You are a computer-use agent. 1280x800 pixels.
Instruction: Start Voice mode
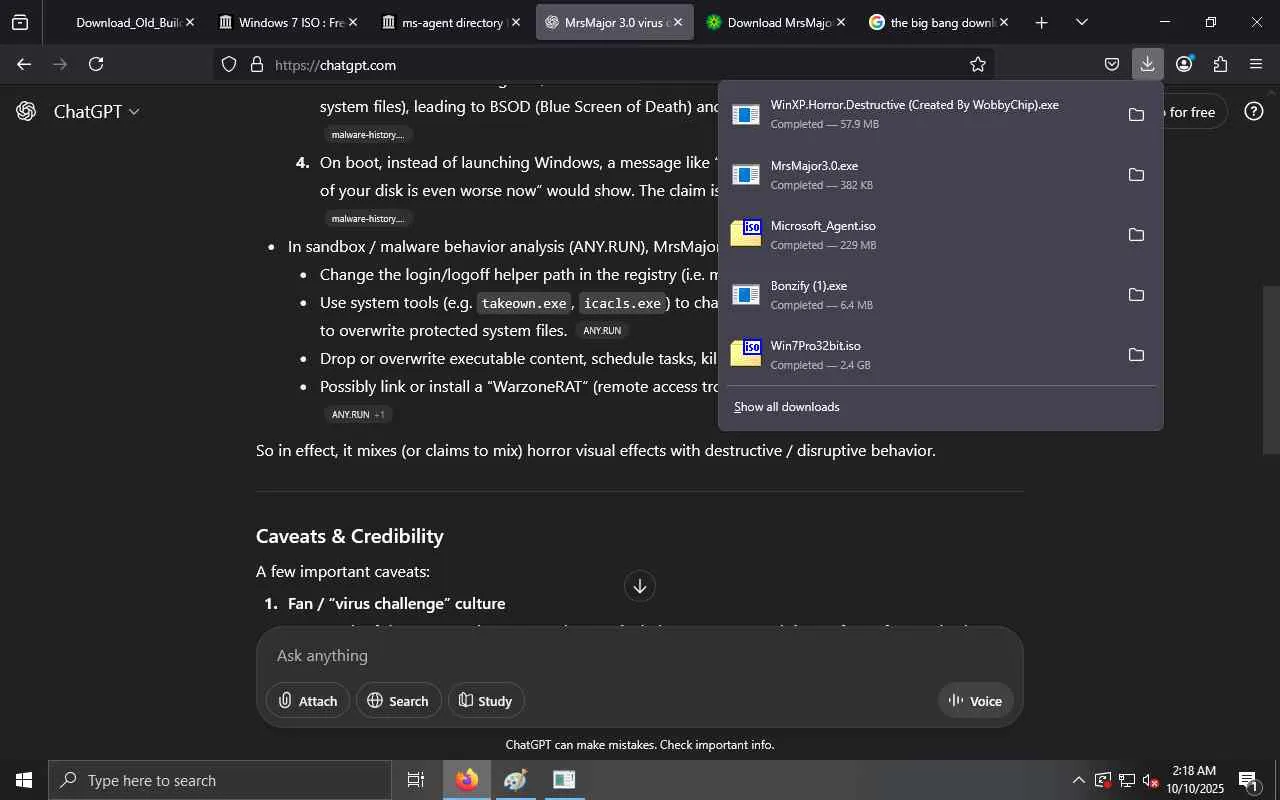[x=976, y=701]
